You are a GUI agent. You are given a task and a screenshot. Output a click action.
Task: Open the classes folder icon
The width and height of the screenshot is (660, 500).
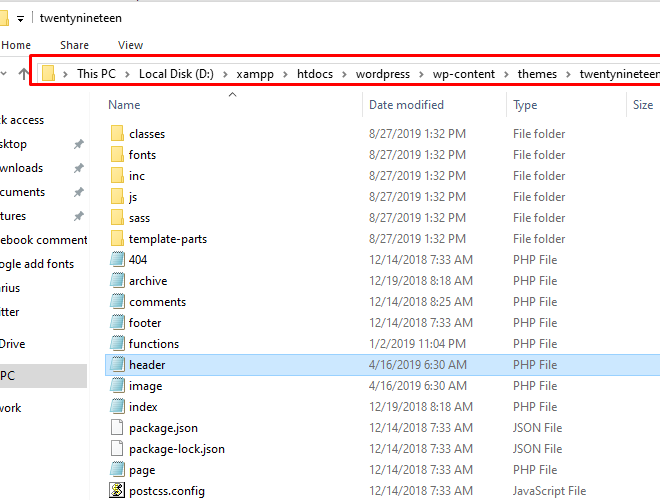[x=117, y=133]
